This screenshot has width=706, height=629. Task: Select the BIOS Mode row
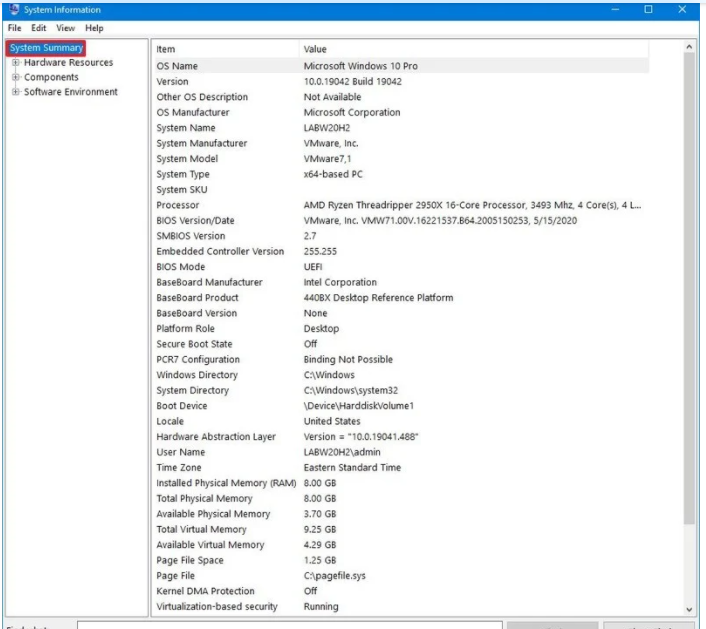tap(401, 267)
